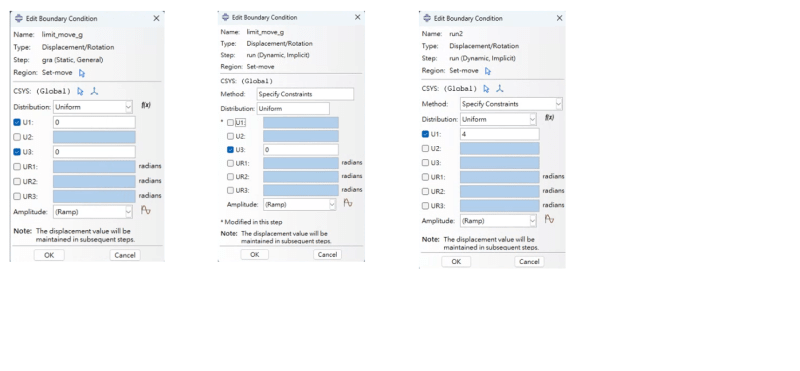Open Amplitude dropdown in limit_move_g run dialog

299,205
